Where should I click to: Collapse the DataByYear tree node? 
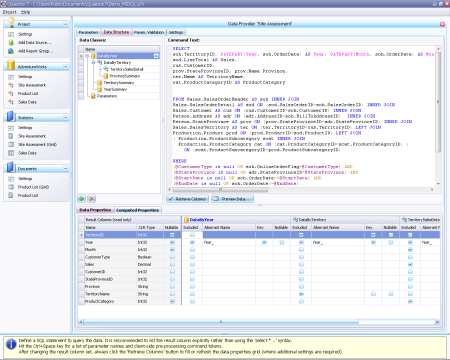pos(87,56)
